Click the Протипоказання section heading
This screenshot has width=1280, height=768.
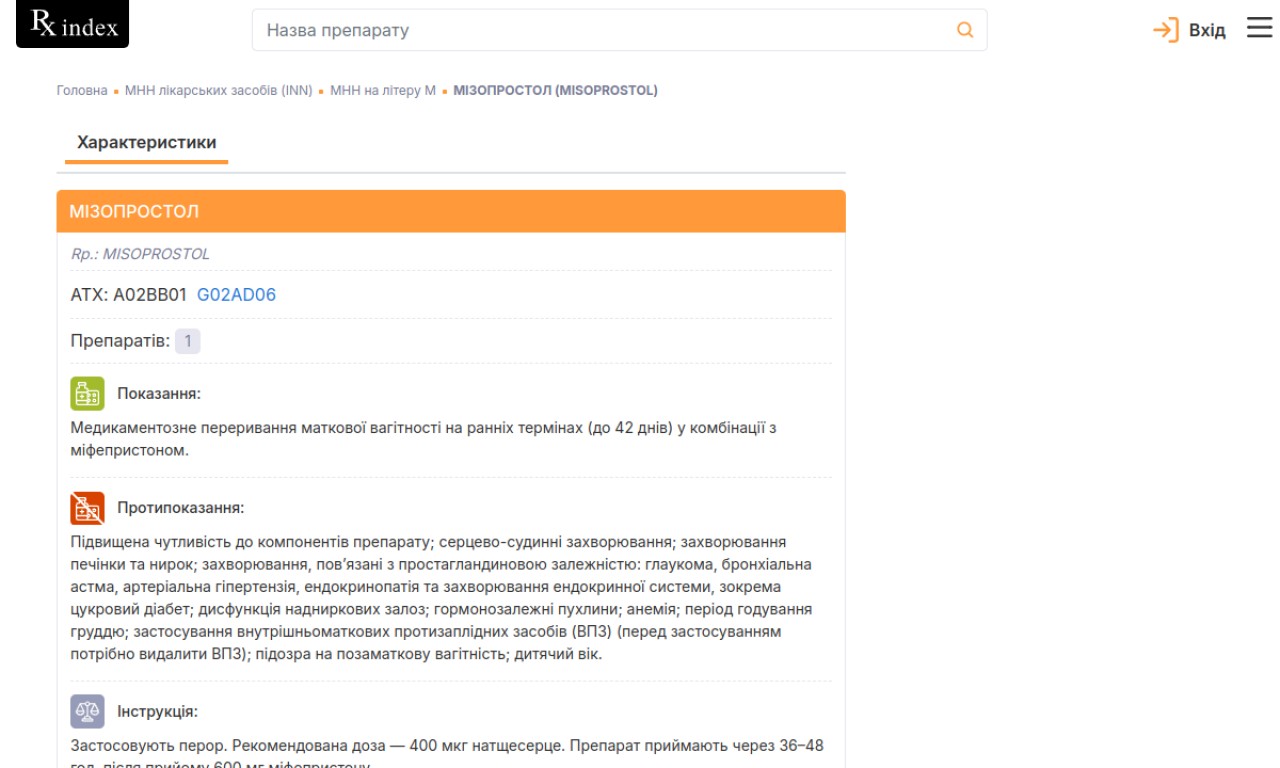[180, 508]
